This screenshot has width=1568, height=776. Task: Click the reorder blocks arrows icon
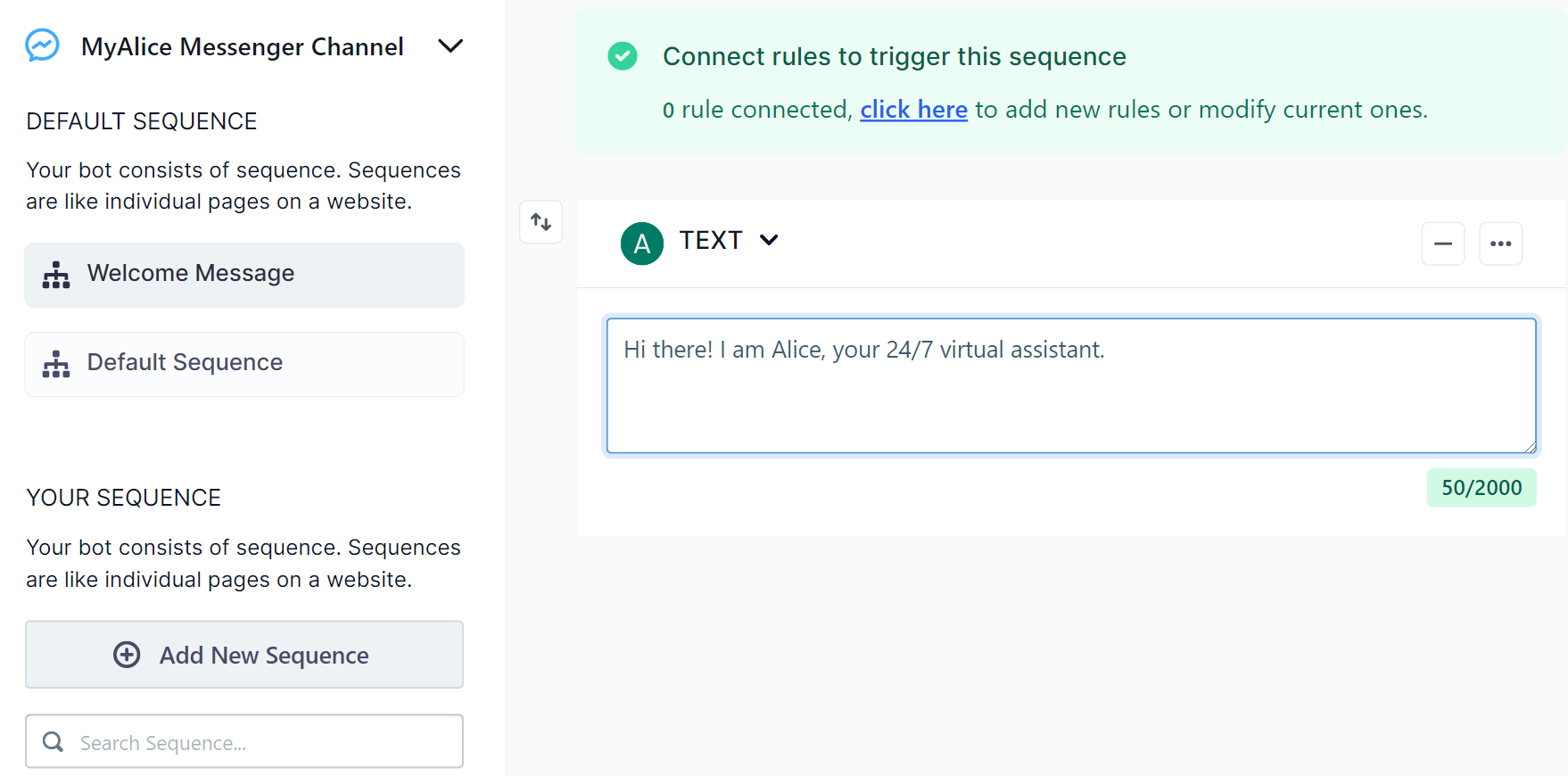[541, 222]
